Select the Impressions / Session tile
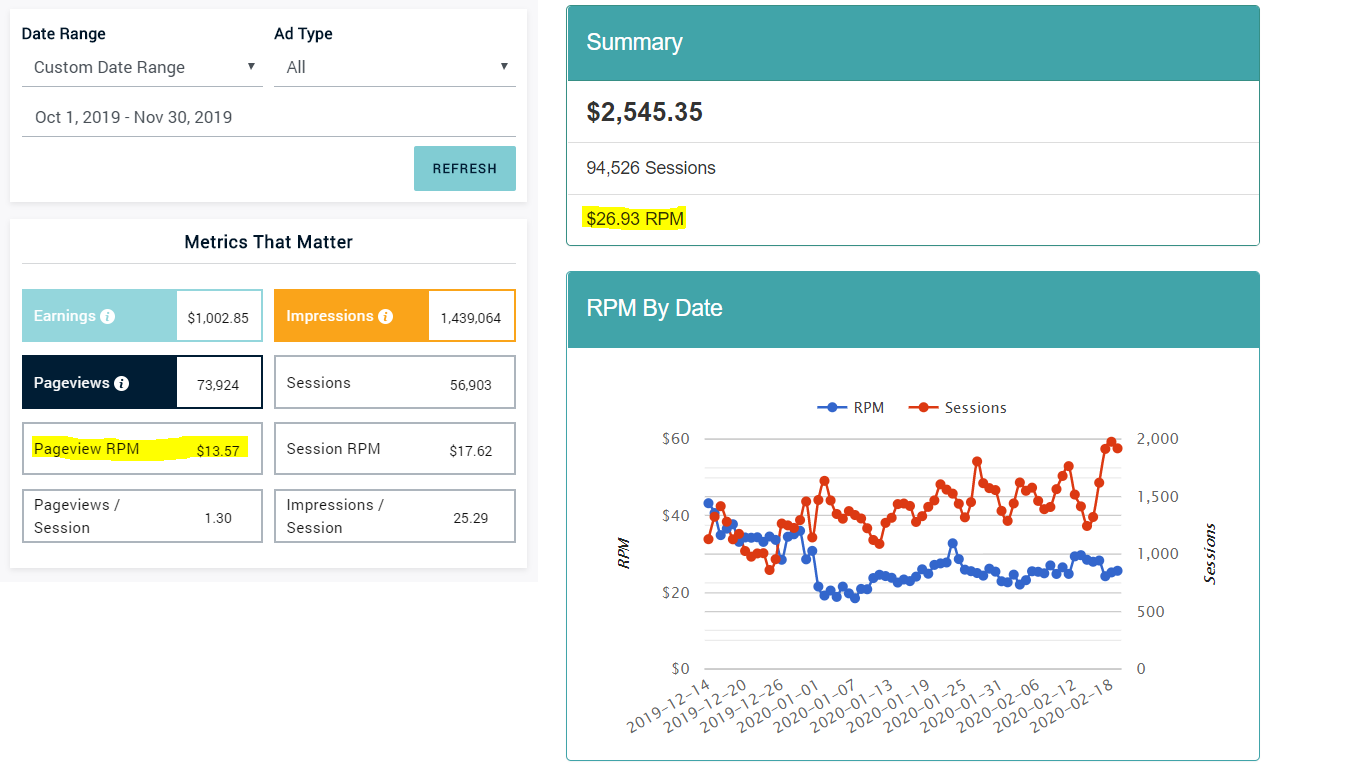Viewport: 1356px width, 782px height. (395, 516)
